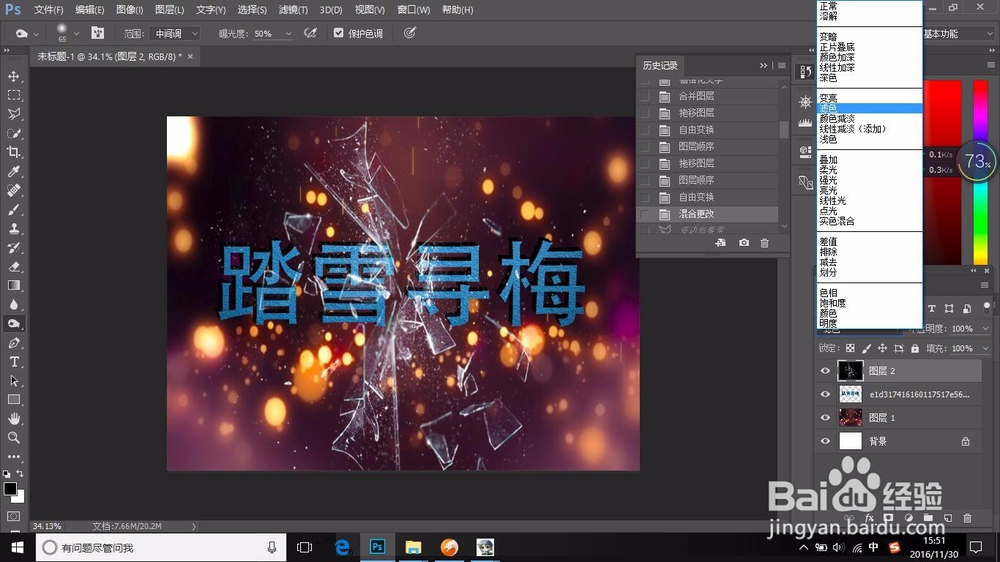Select the Brush tool
Image resolution: width=1000 pixels, height=562 pixels.
(13, 210)
